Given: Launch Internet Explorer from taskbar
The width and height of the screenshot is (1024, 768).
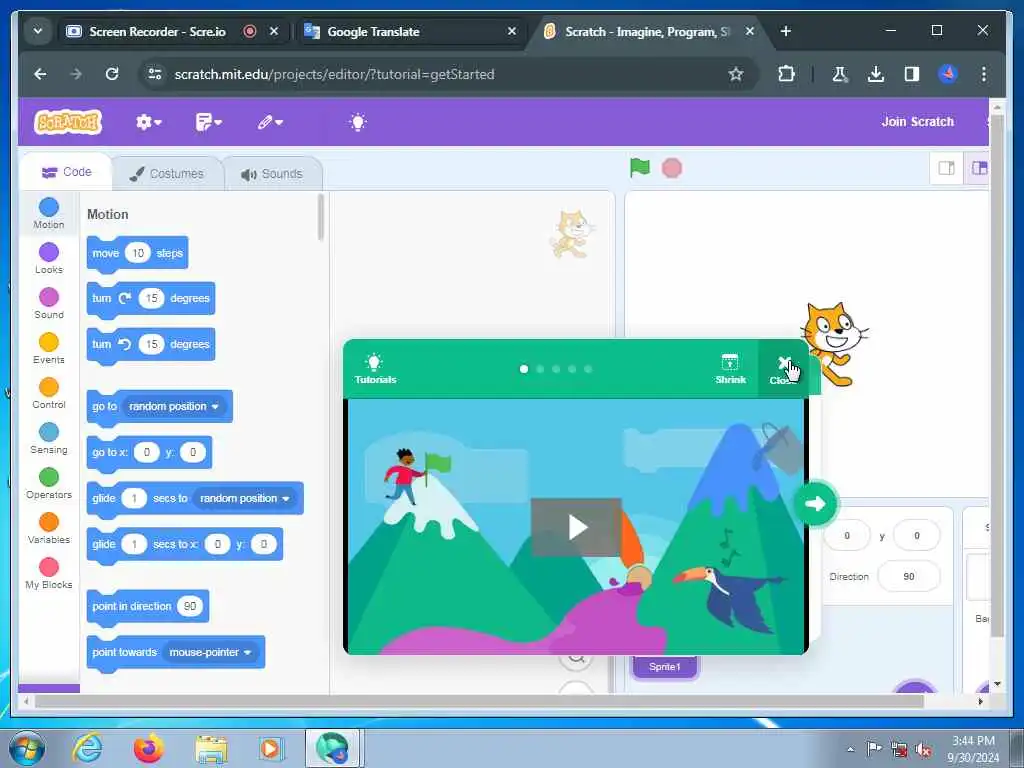Looking at the screenshot, I should 88,748.
